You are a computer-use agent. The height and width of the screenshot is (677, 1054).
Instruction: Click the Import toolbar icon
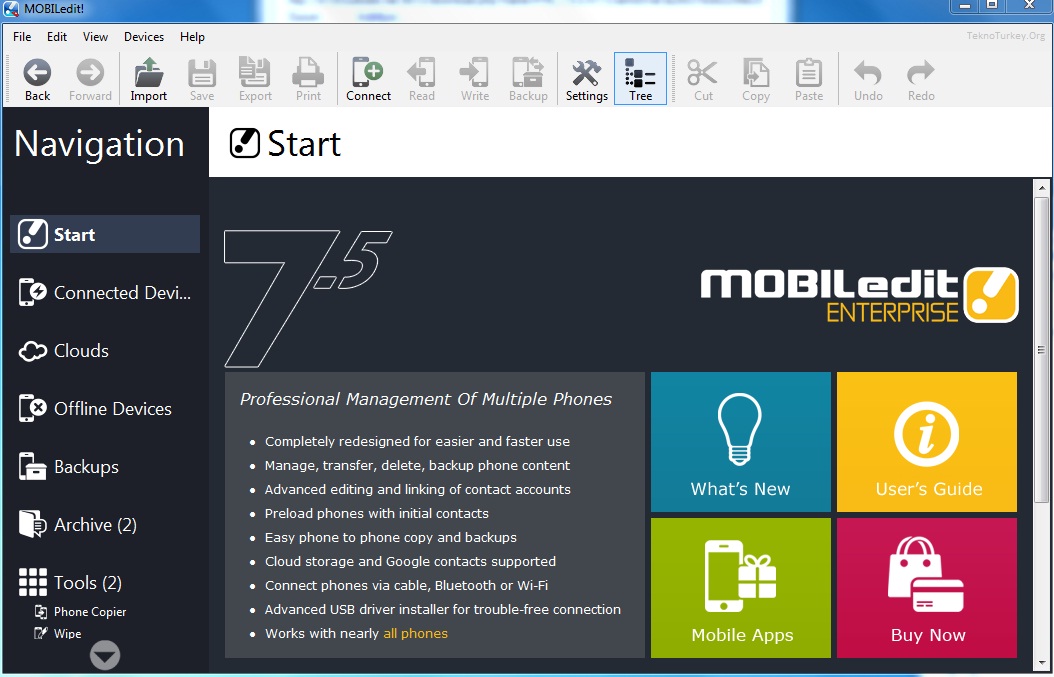pos(148,79)
